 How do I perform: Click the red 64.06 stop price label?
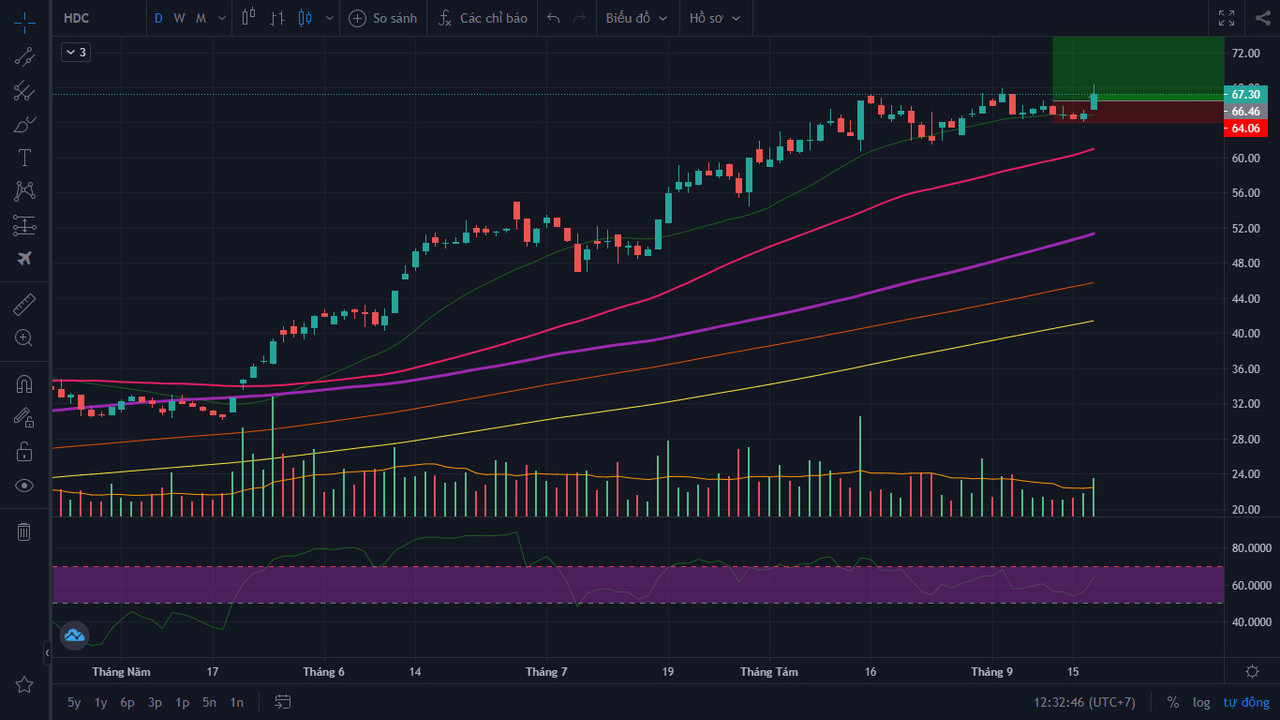1245,128
